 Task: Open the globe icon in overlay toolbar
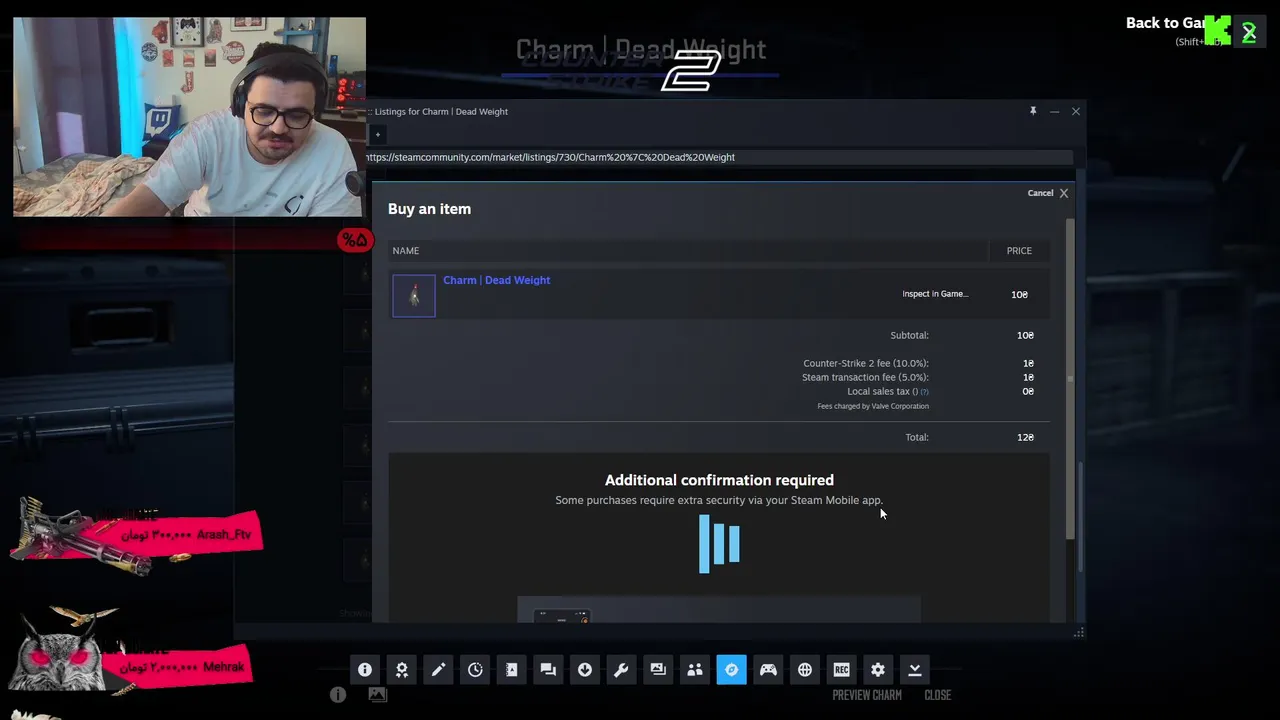point(805,670)
